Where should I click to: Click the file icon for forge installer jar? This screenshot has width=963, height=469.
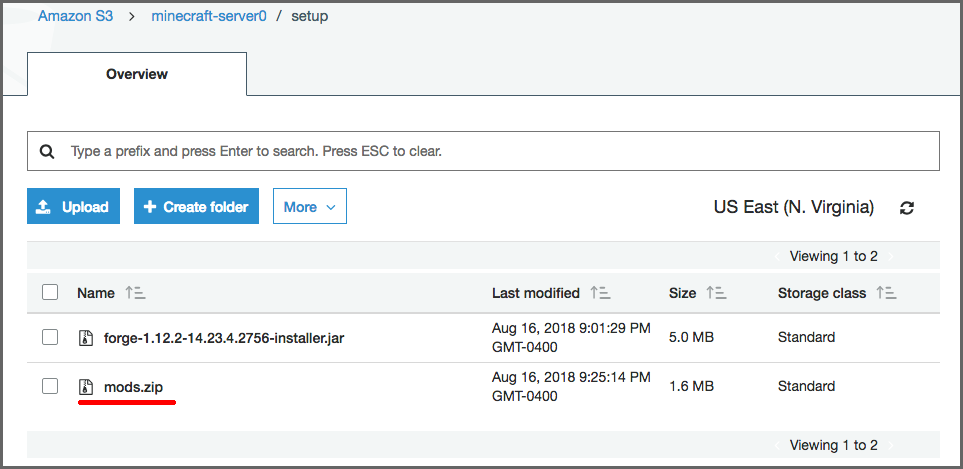(x=86, y=338)
